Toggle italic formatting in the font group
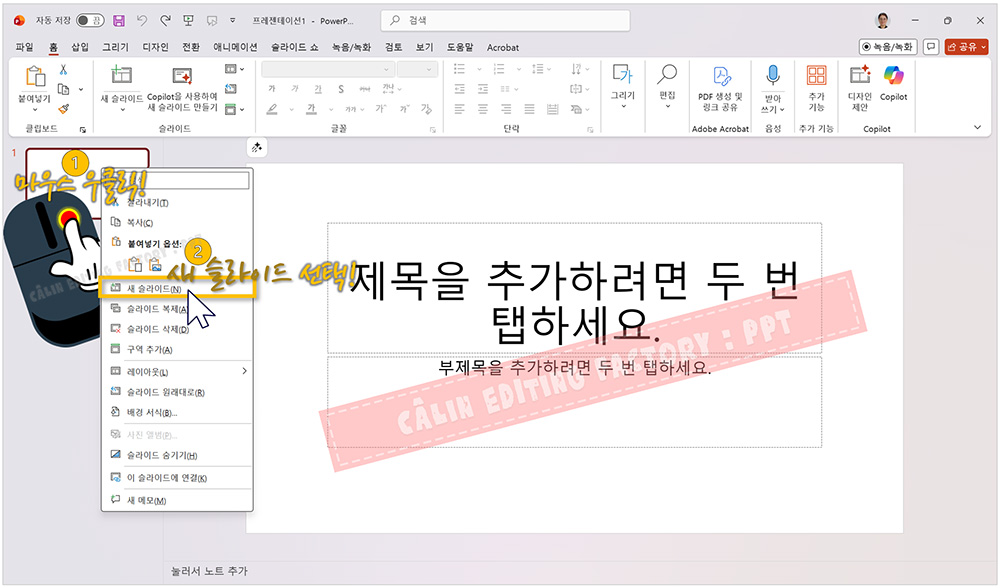 295,89
